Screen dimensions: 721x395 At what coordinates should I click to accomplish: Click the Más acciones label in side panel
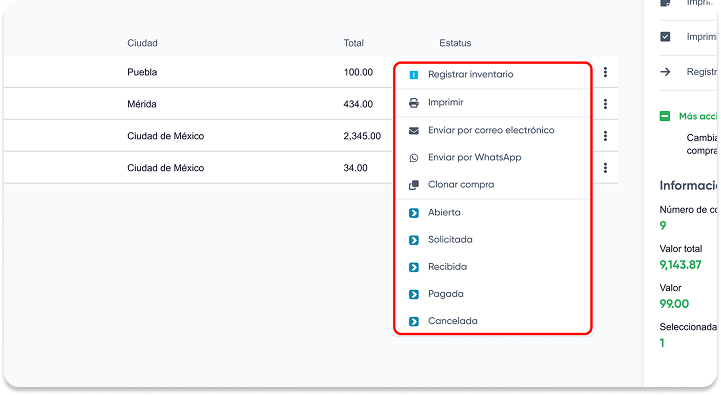click(698, 116)
